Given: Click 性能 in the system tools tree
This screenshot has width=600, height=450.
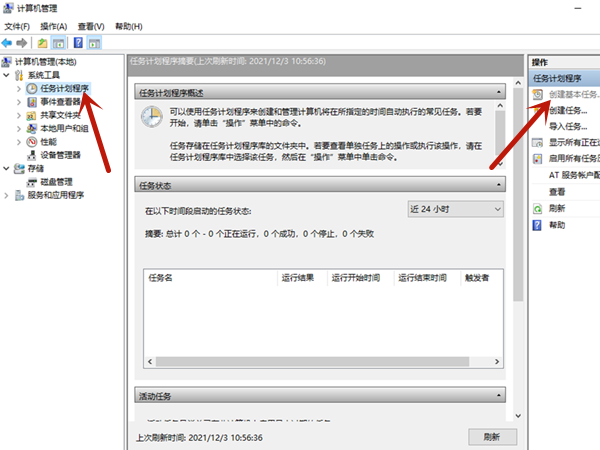Looking at the screenshot, I should (x=48, y=142).
